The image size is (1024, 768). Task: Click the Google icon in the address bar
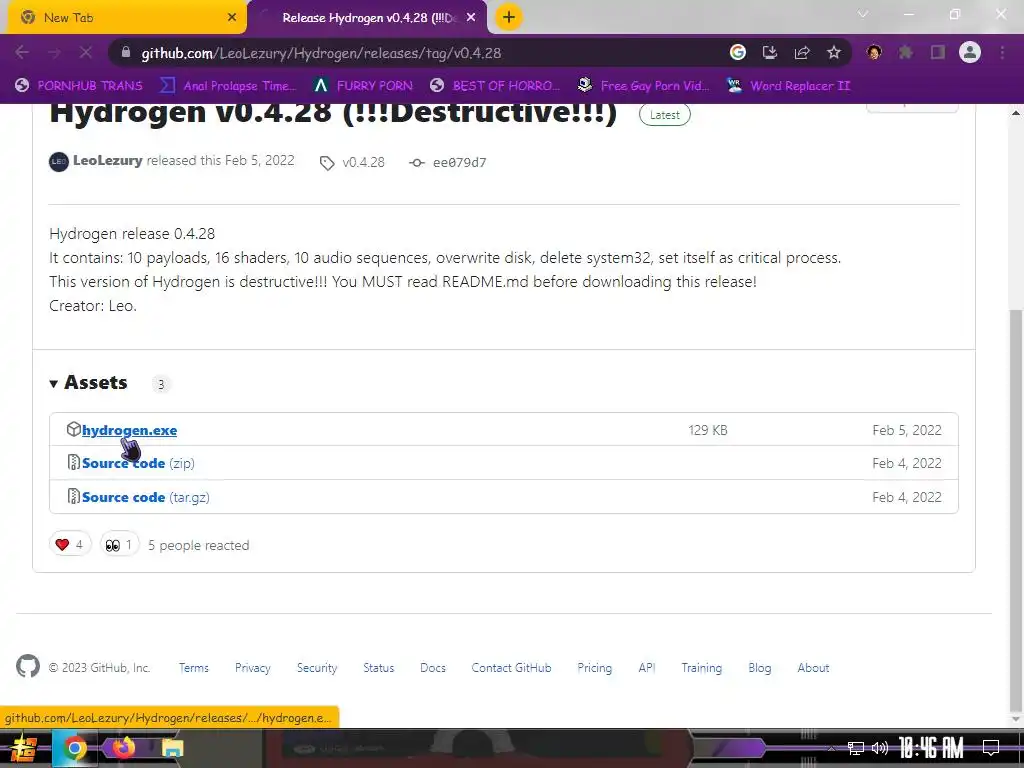click(737, 52)
